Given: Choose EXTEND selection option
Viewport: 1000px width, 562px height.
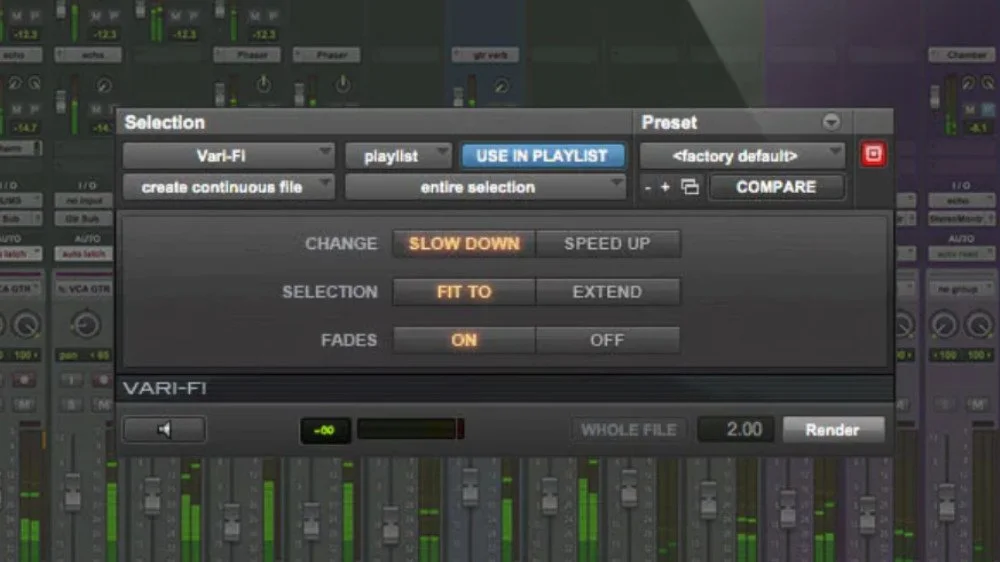Looking at the screenshot, I should coord(607,292).
